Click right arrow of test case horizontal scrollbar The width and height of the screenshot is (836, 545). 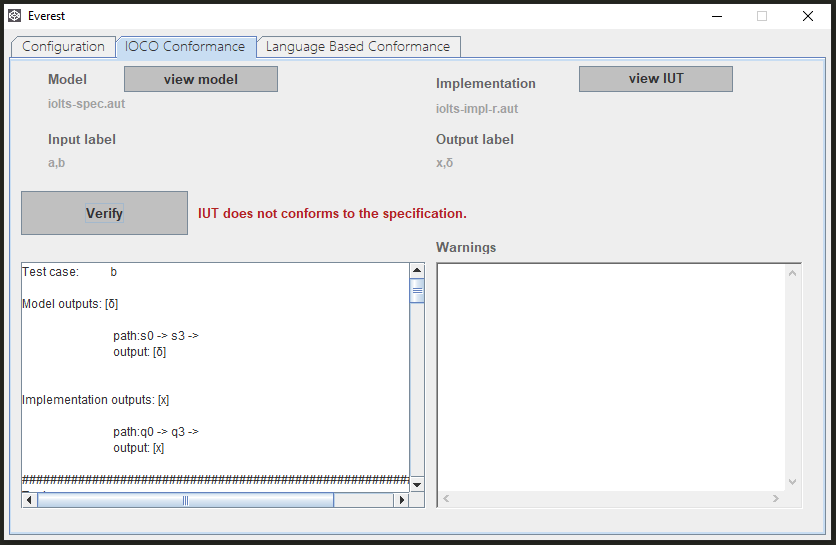click(x=402, y=500)
